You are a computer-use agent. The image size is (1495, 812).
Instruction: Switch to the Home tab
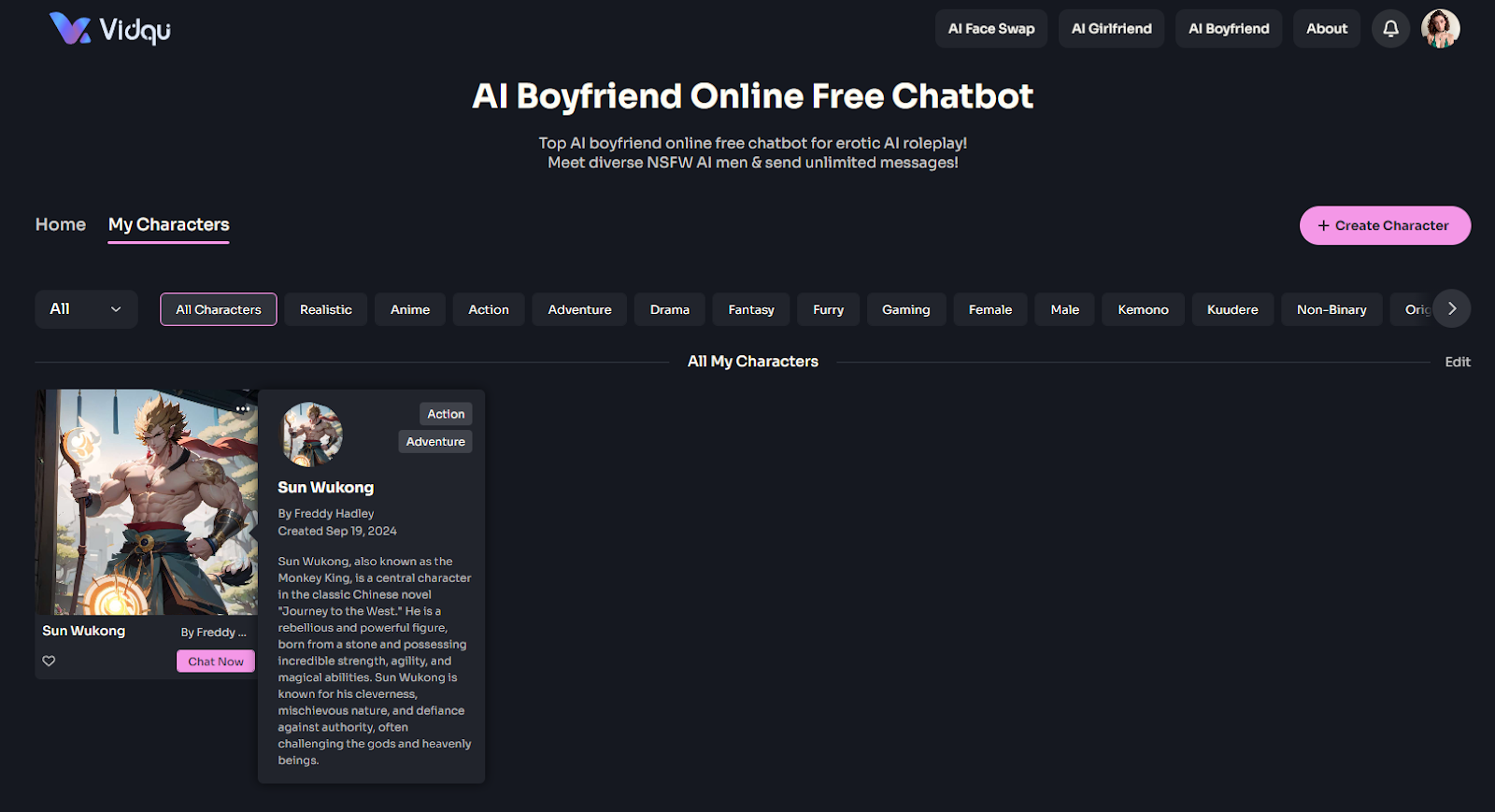tap(61, 224)
